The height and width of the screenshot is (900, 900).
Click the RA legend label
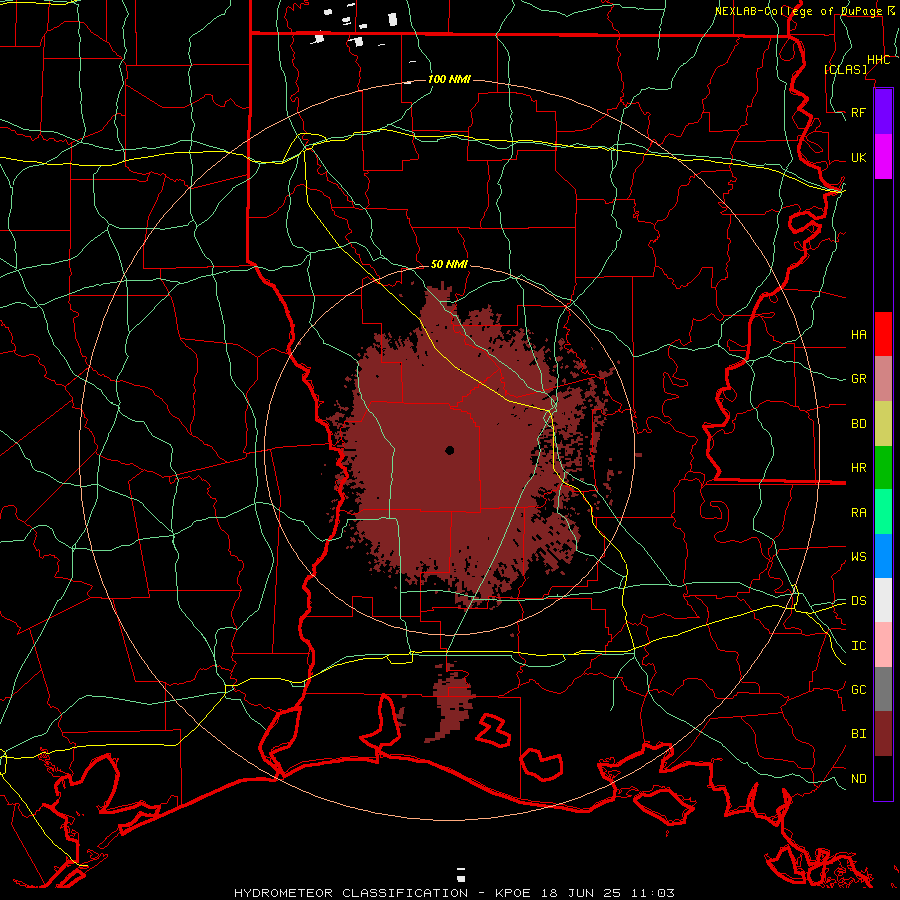pyautogui.click(x=858, y=513)
